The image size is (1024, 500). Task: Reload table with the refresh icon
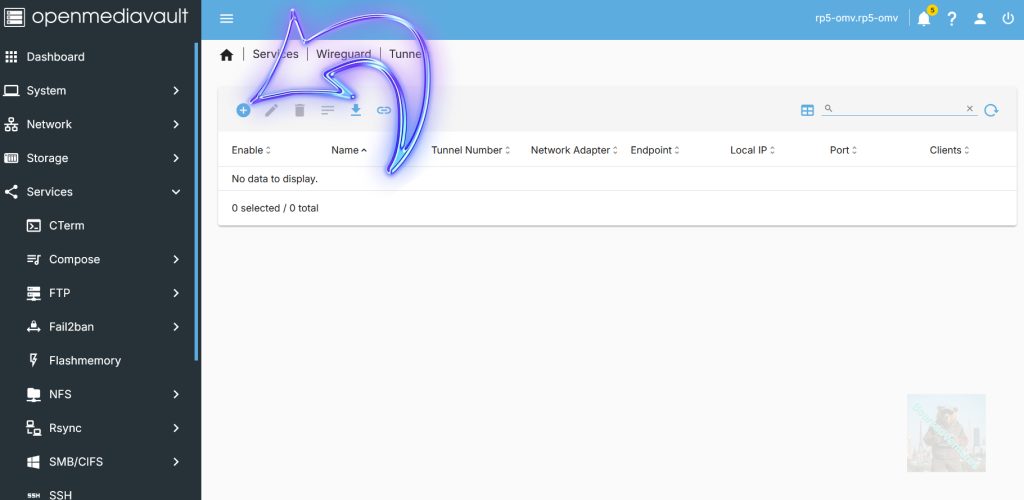991,110
